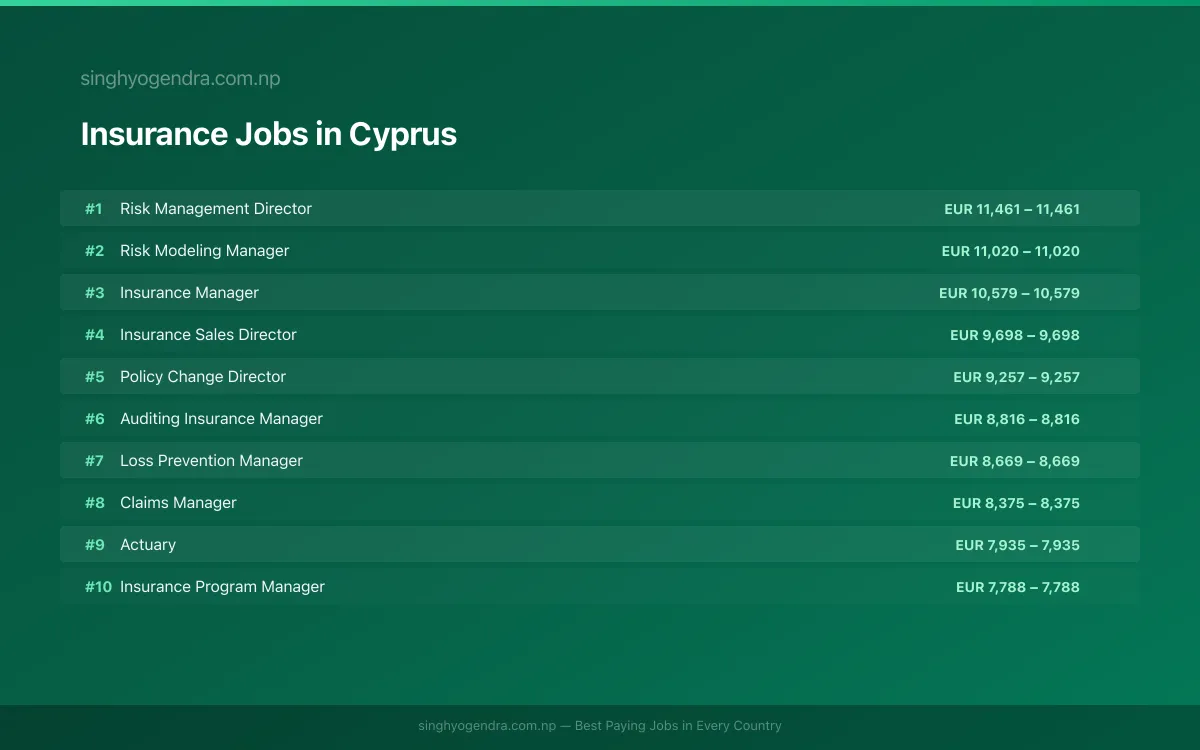Click the #3 rank number
The height and width of the screenshot is (750, 1200).
(95, 293)
